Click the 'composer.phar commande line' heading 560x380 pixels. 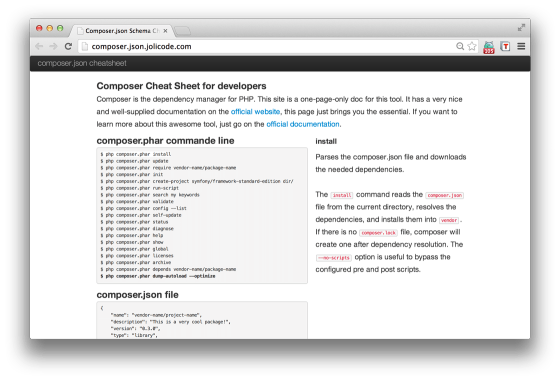point(165,141)
